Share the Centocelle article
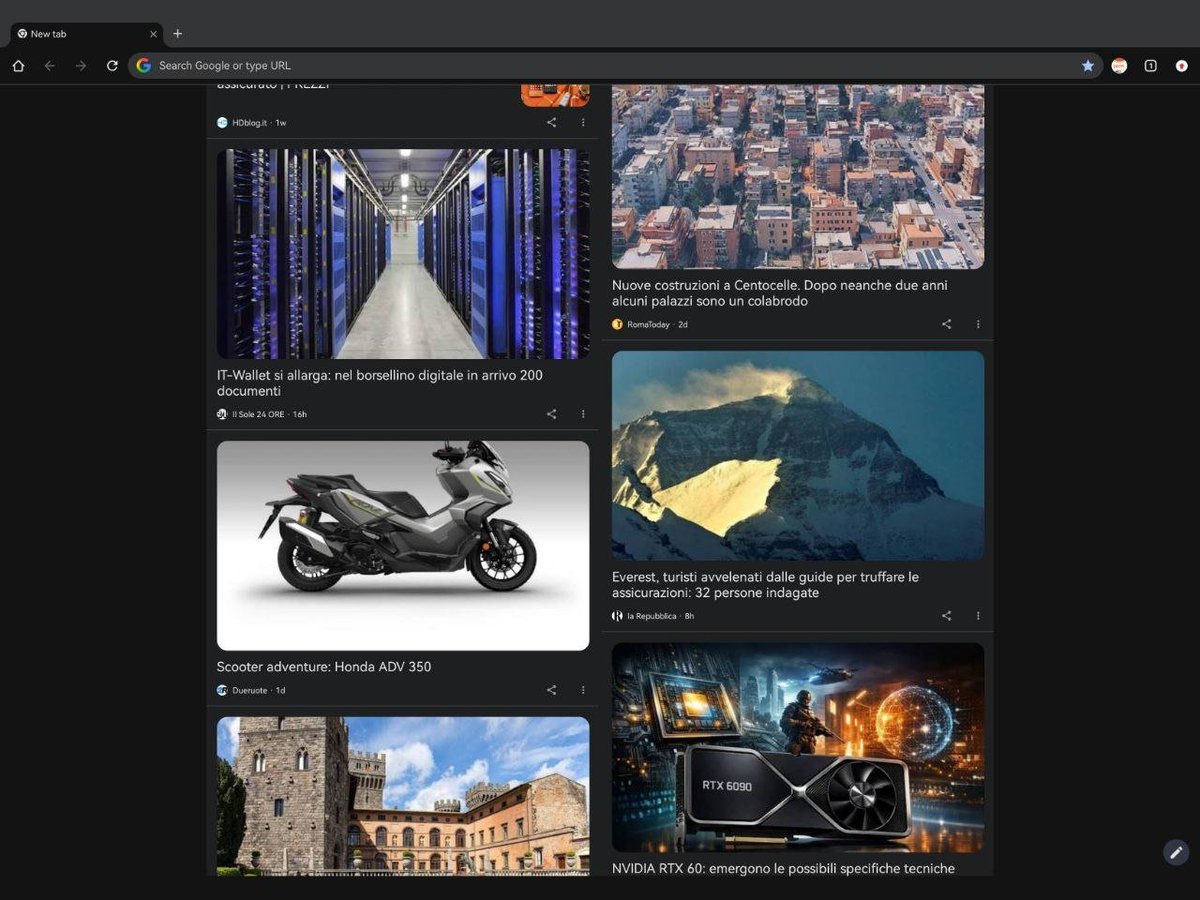The width and height of the screenshot is (1200, 900). pyautogui.click(x=946, y=324)
